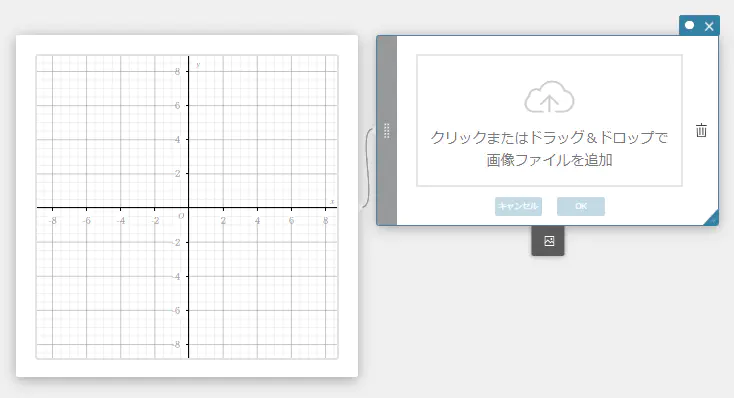The width and height of the screenshot is (734, 398).
Task: Close the card with X icon
Action: click(709, 26)
